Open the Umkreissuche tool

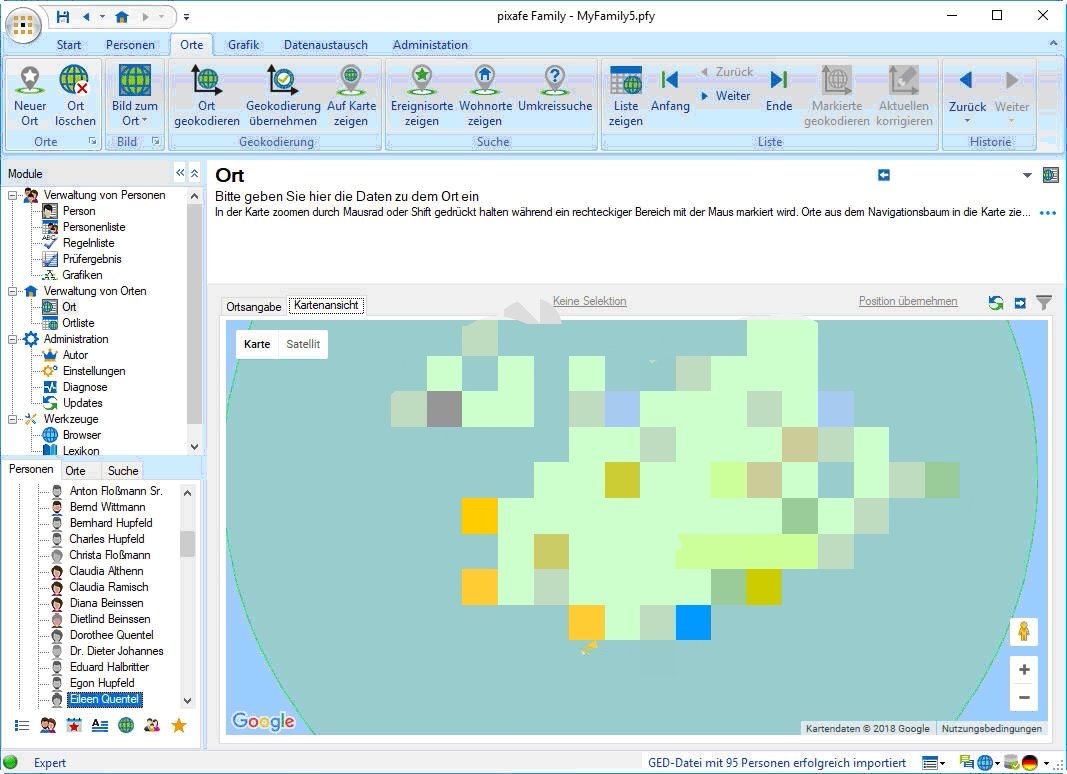coord(555,88)
